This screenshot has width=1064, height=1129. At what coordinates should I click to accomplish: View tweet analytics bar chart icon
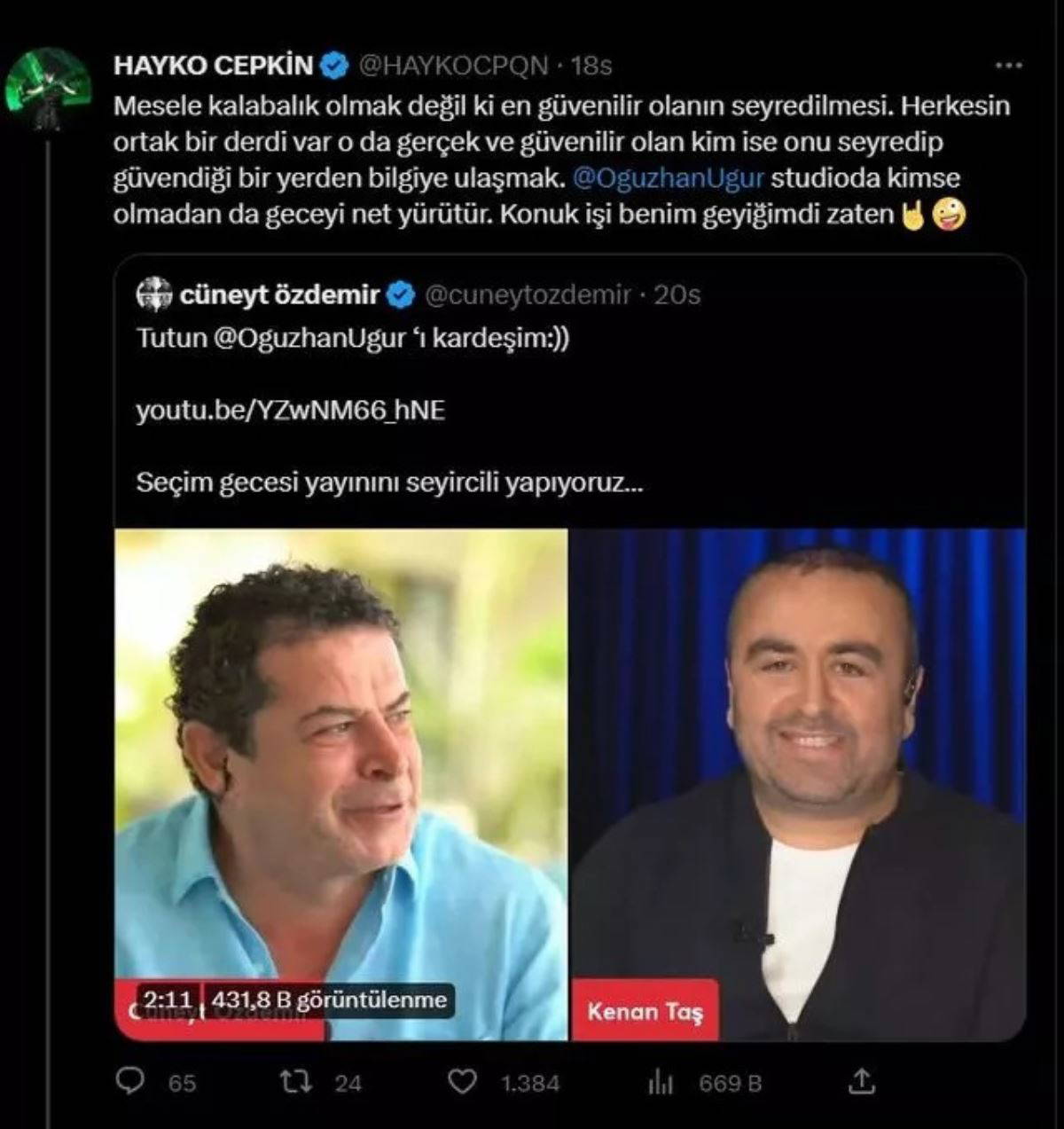click(x=661, y=1082)
